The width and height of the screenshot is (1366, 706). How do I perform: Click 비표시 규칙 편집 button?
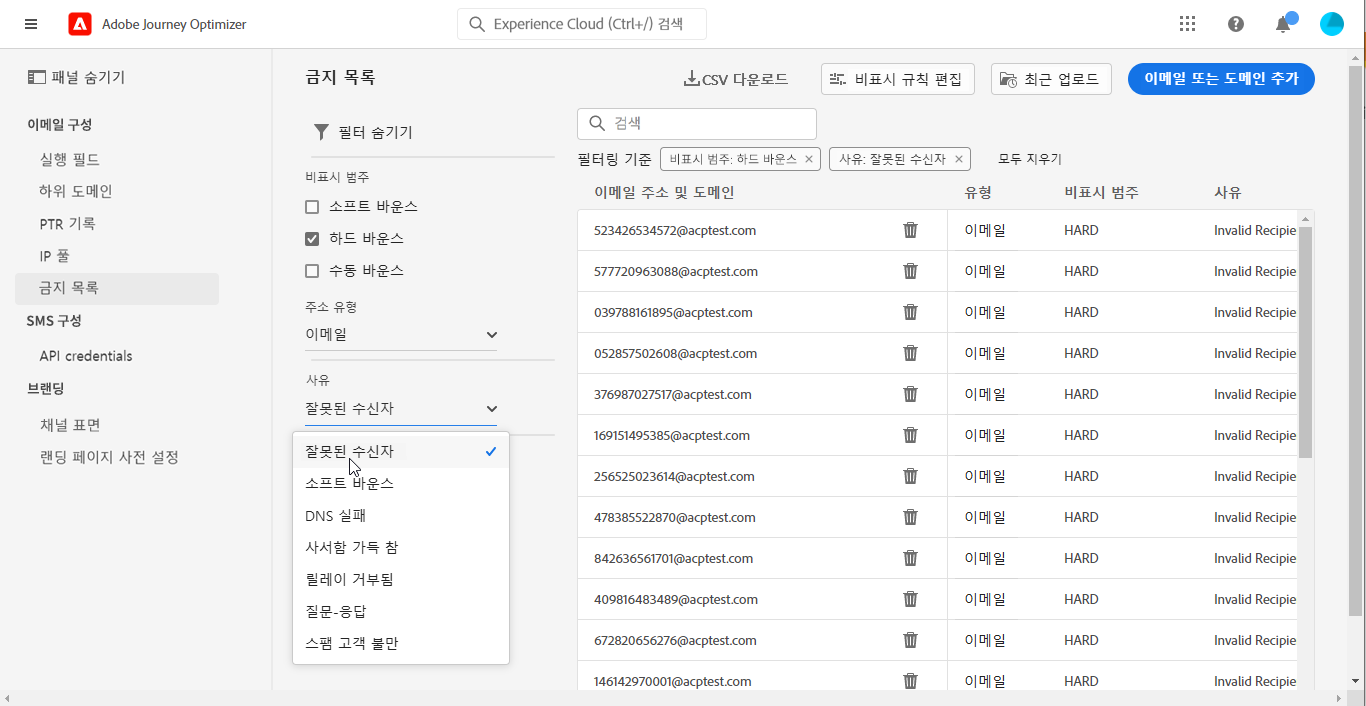pyautogui.click(x=898, y=79)
